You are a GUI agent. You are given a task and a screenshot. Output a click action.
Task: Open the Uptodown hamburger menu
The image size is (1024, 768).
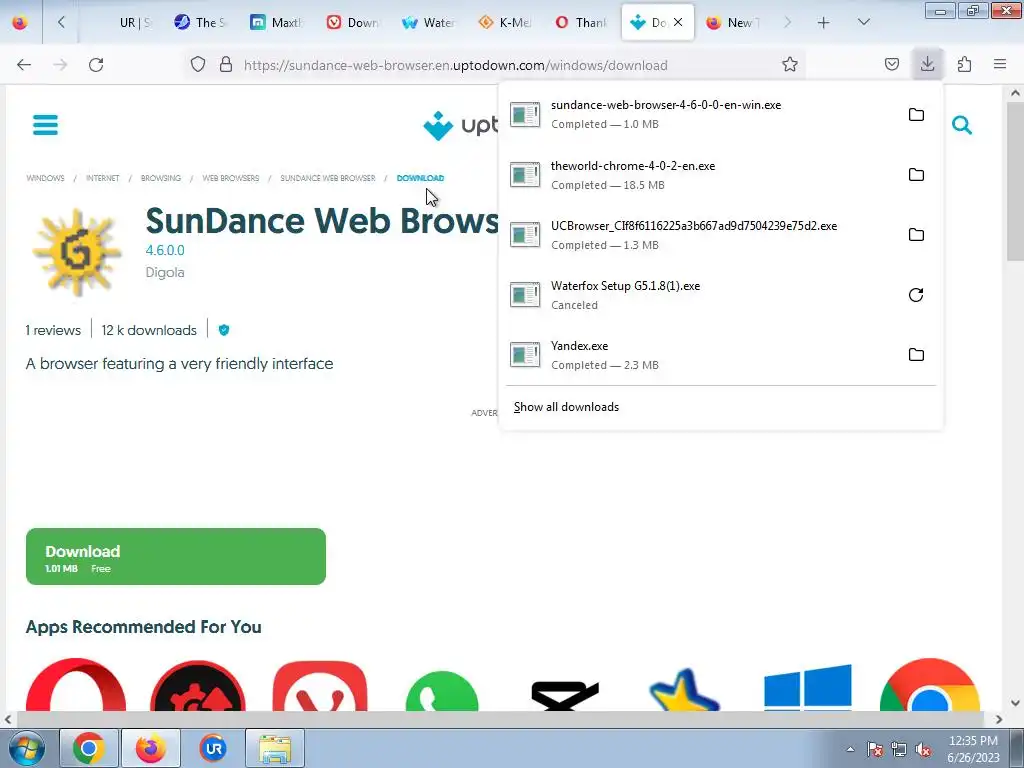tap(45, 124)
